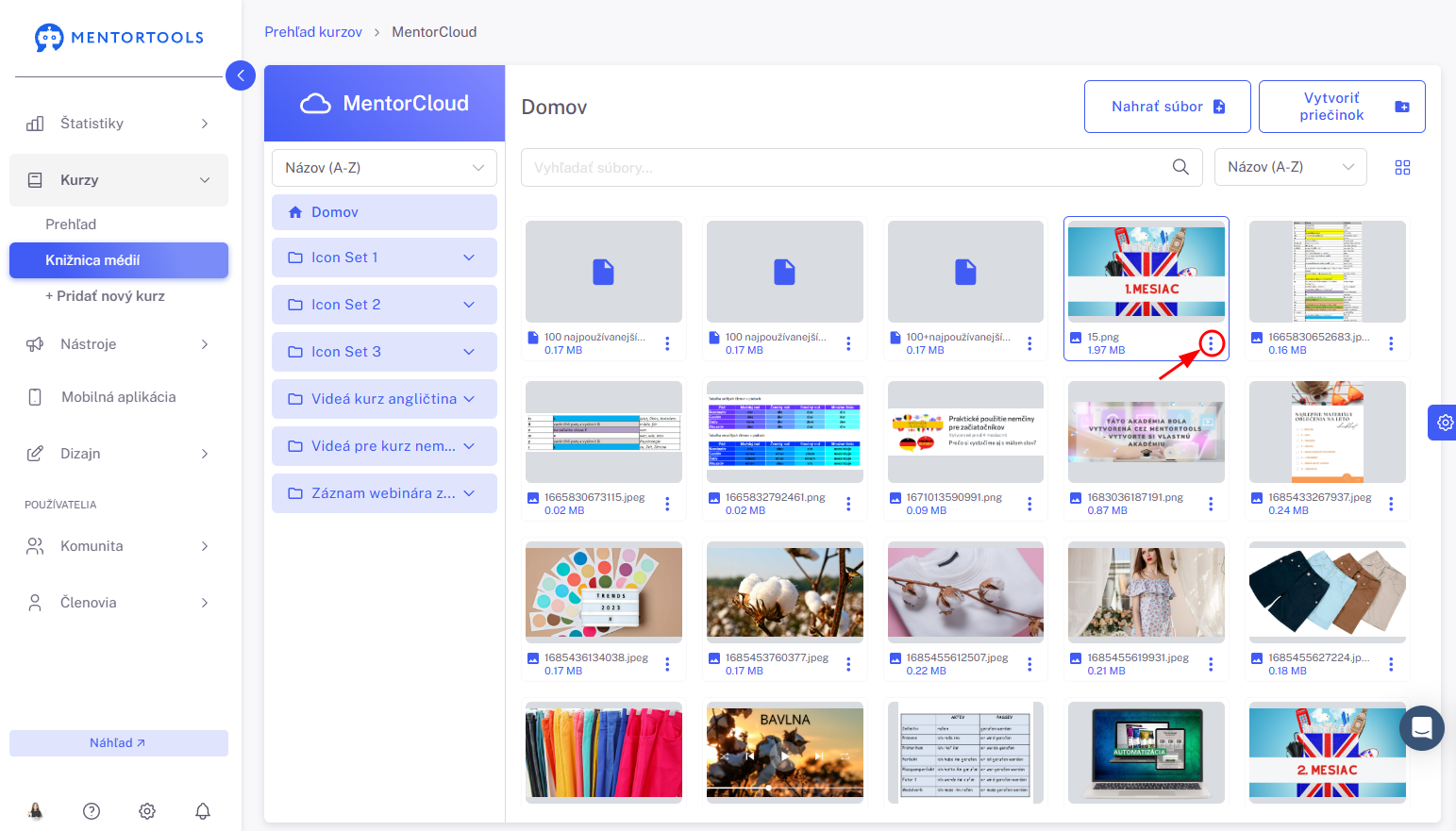Expand the Štatistiky menu
Viewport: 1456px width, 831px height.
(119, 124)
